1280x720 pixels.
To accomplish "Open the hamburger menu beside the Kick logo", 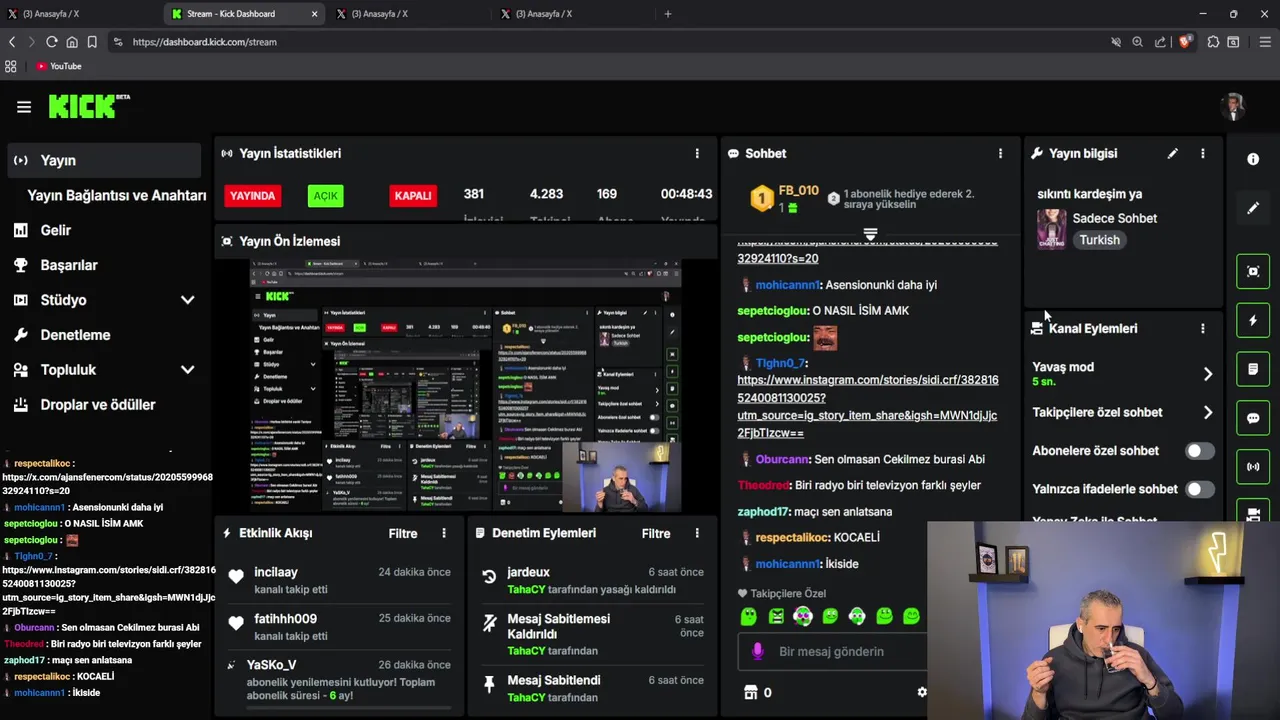I will tap(24, 107).
